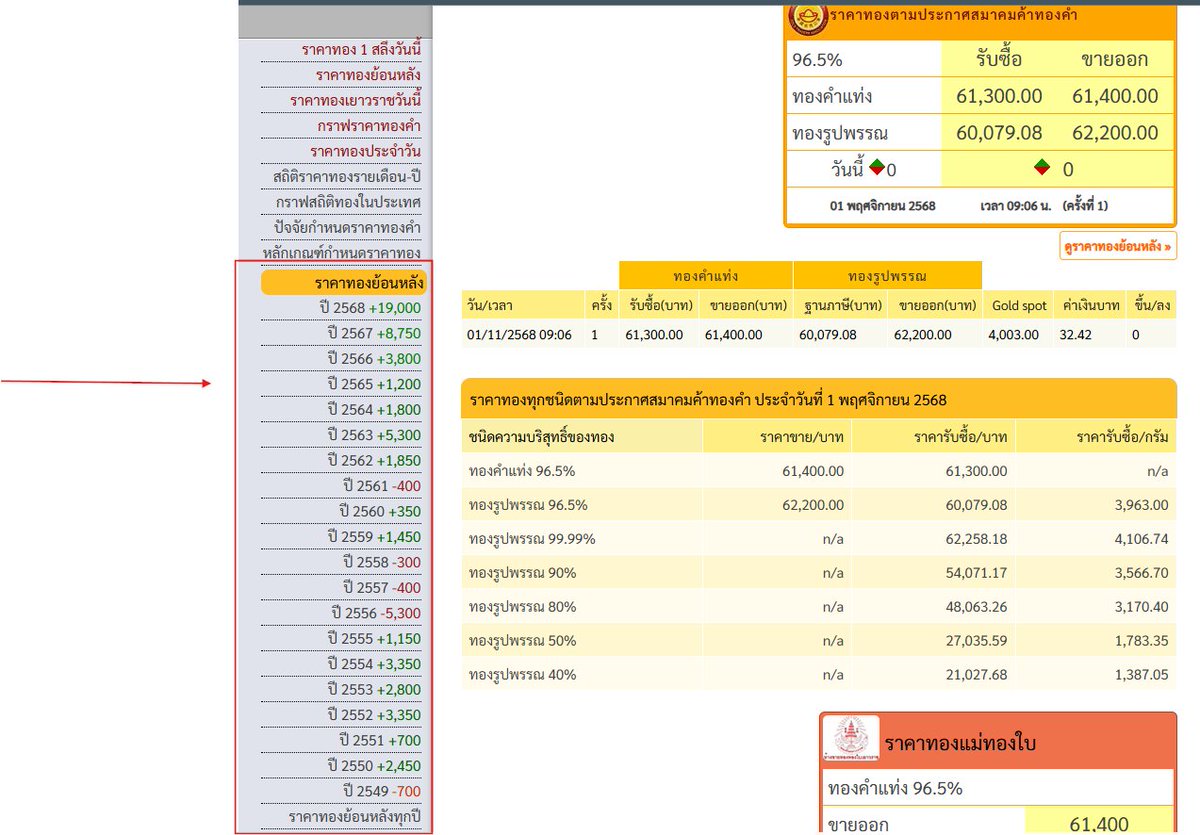Open the ปี 2558 -300 entry
Screen dimensions: 1200x835
pyautogui.click(x=381, y=562)
